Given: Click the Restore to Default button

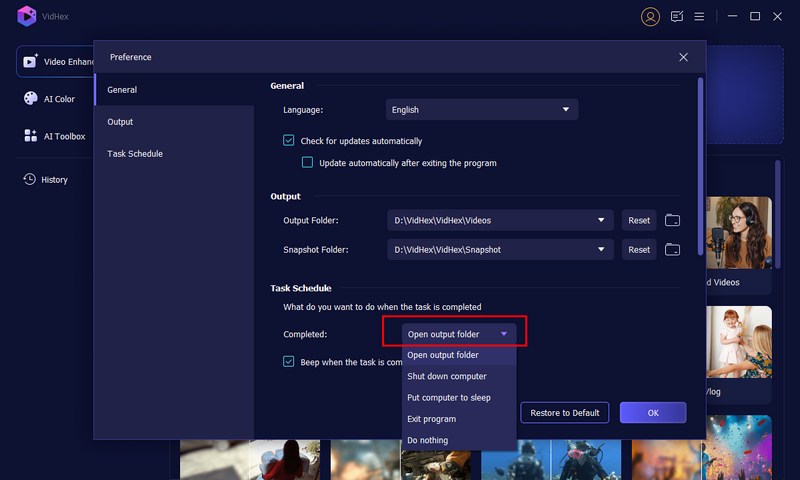Looking at the screenshot, I should click(565, 413).
